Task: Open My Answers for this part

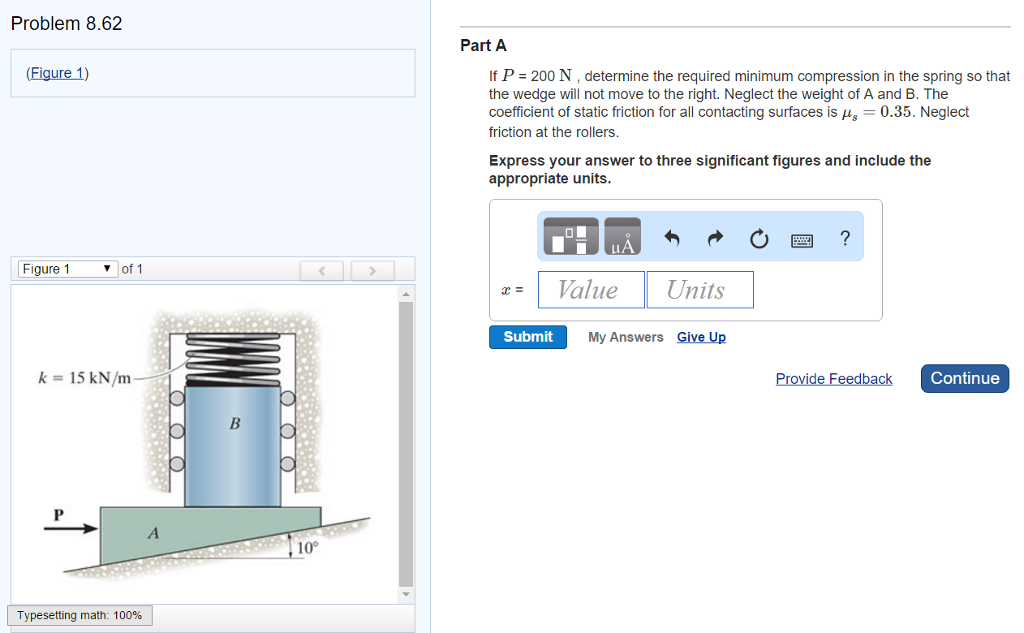Action: pyautogui.click(x=625, y=337)
